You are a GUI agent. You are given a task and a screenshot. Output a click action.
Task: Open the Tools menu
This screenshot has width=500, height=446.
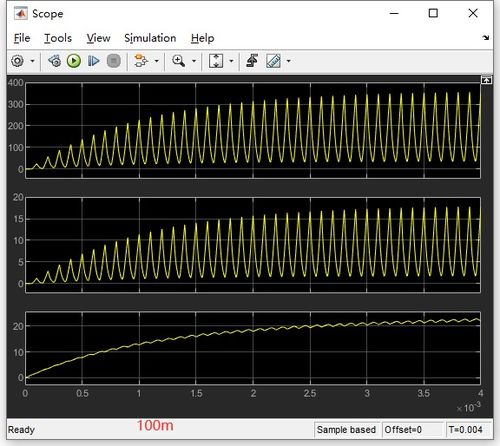(58, 38)
